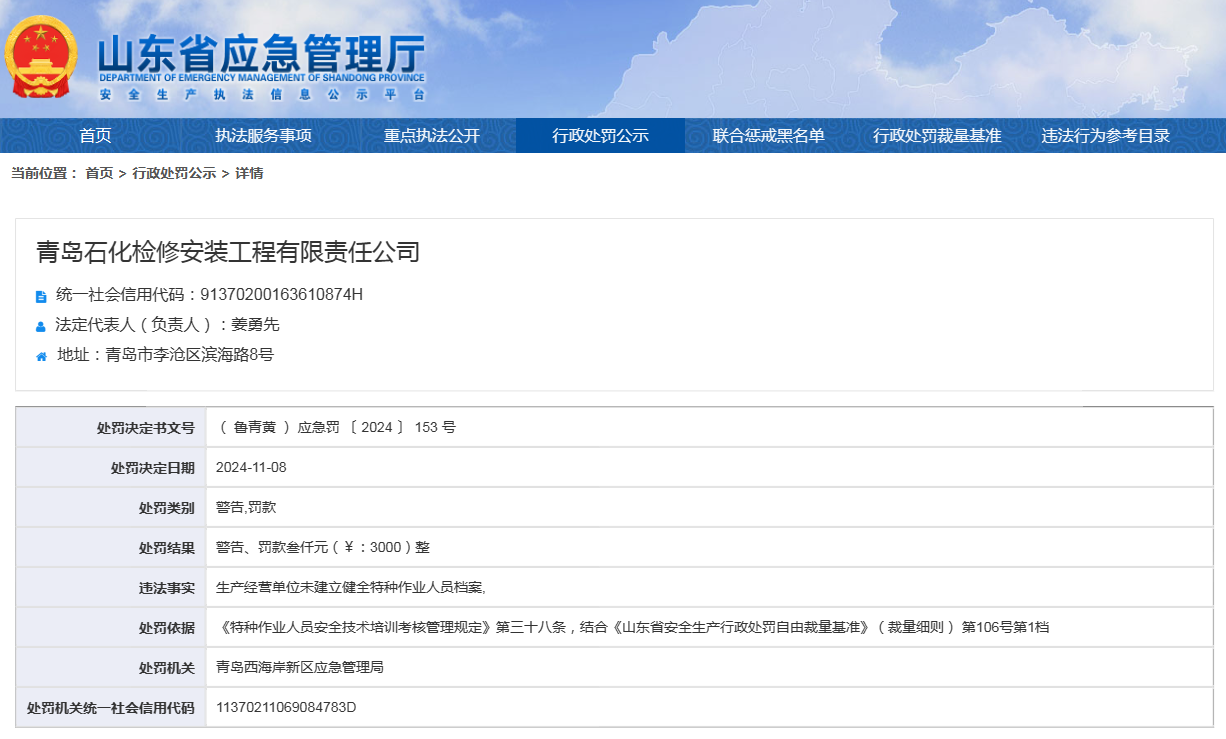Go to 重点执法公开 menu item
The width and height of the screenshot is (1226, 739).
point(432,135)
